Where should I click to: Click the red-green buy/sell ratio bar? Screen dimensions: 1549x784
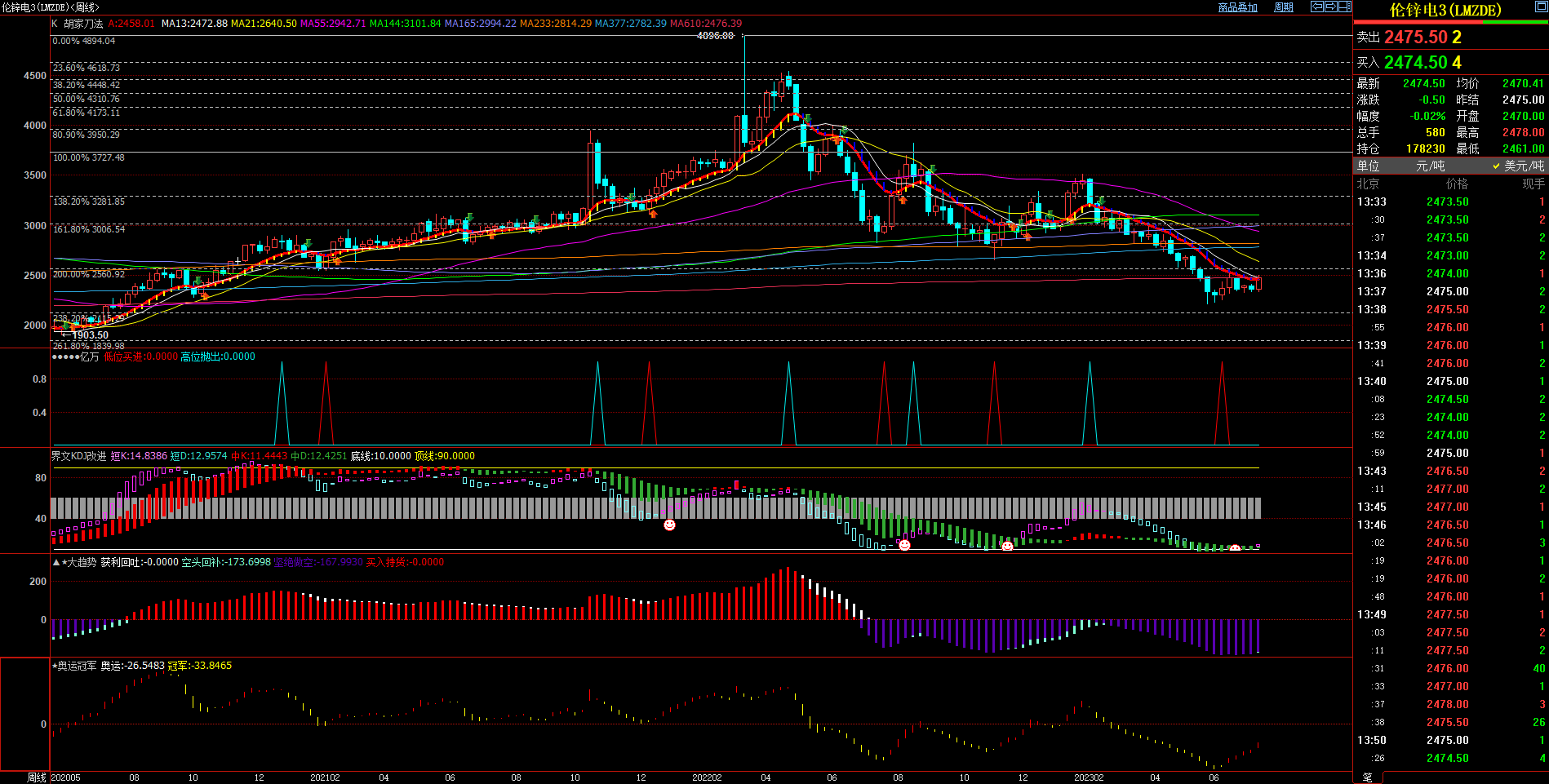1450,22
